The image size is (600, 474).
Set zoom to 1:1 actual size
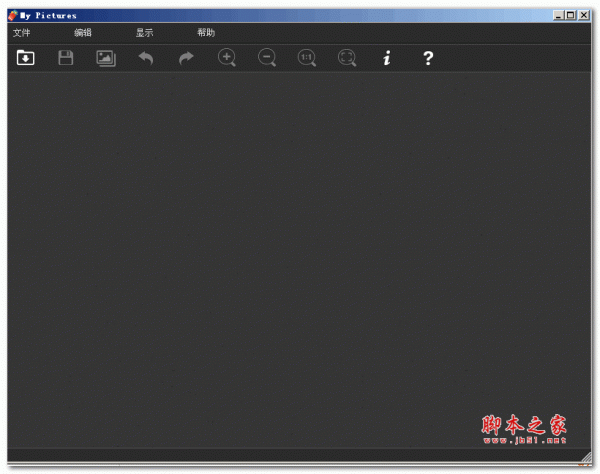[307, 58]
